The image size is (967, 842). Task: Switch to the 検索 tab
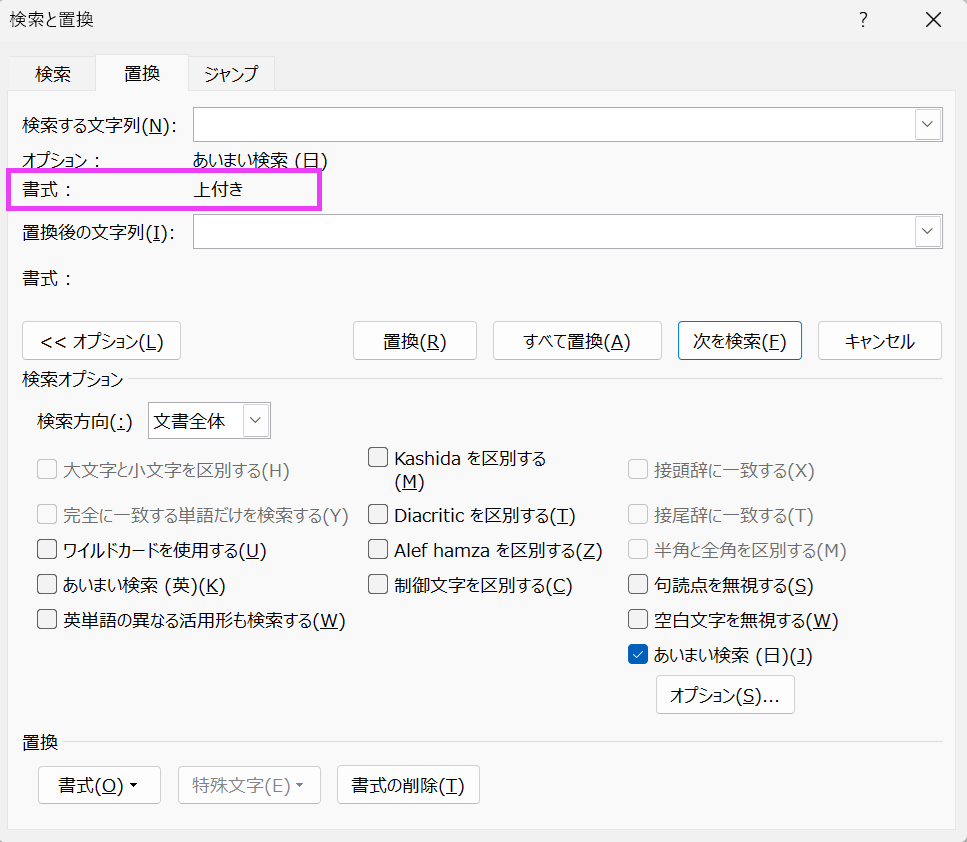(x=53, y=74)
